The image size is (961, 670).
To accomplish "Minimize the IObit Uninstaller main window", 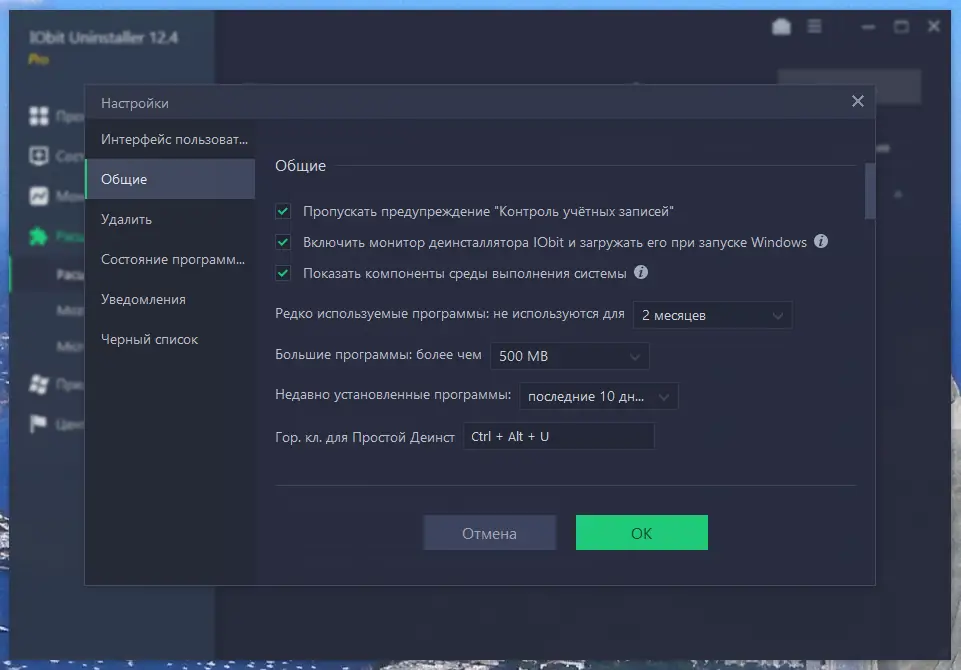I will click(x=868, y=27).
